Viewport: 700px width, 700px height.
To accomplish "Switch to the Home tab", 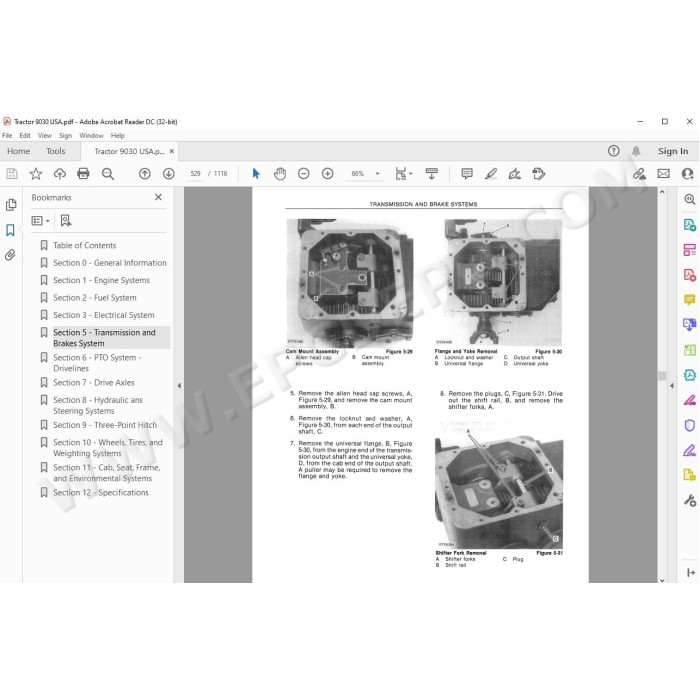I will (18, 151).
